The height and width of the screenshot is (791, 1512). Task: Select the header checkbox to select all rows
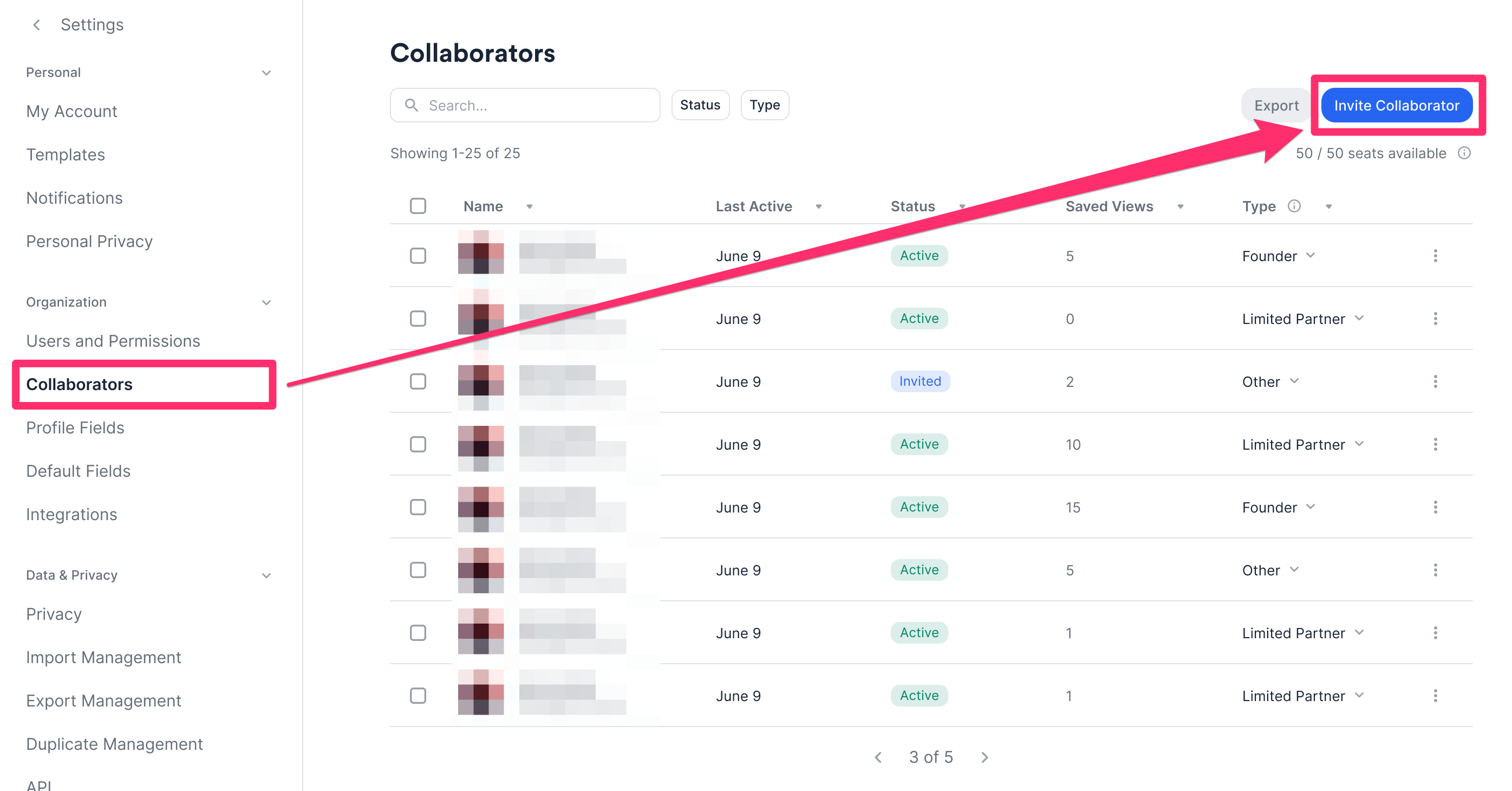[x=418, y=205]
